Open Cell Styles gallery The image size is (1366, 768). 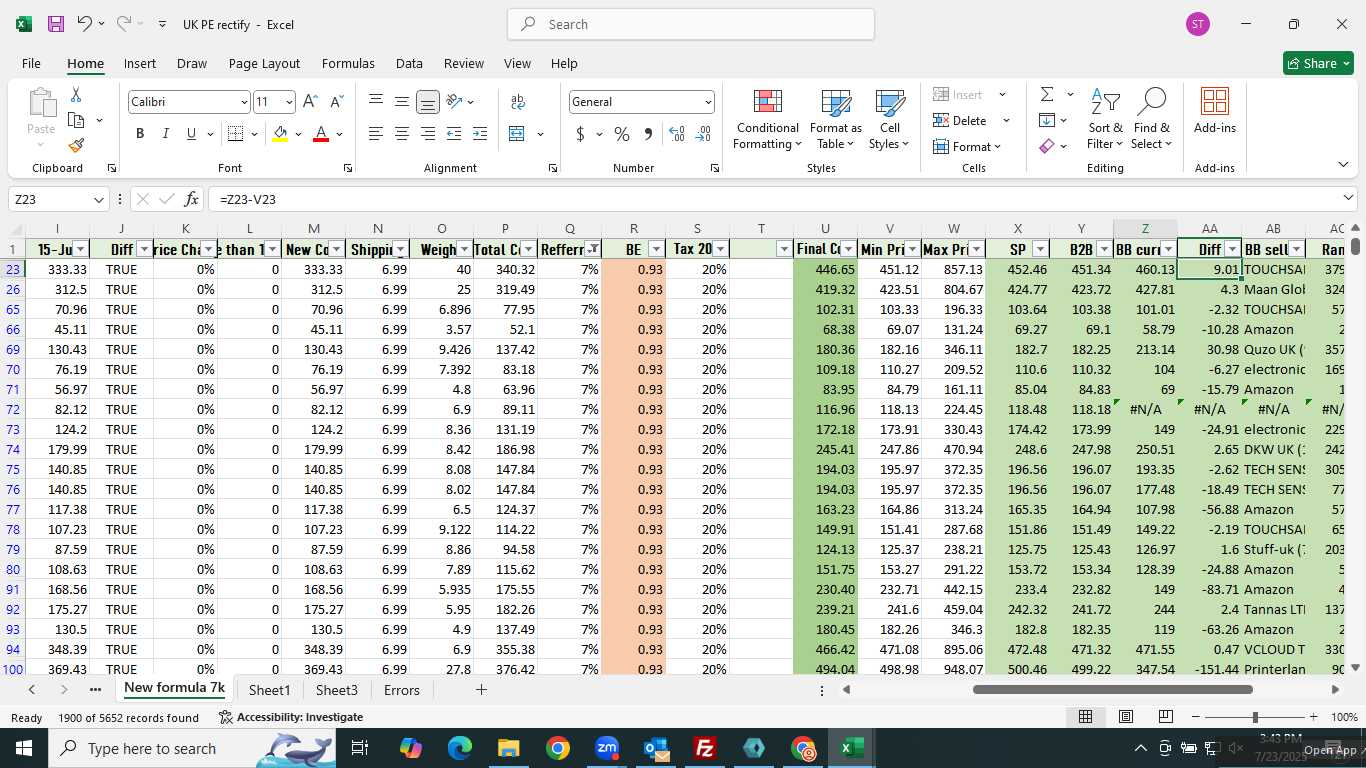pyautogui.click(x=889, y=120)
